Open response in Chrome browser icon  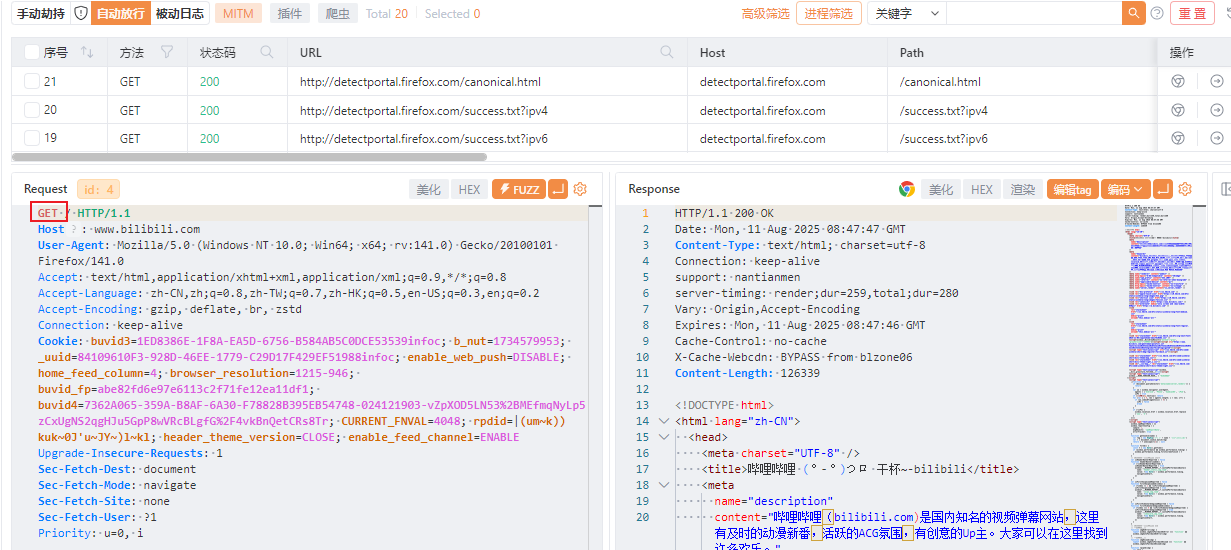click(x=907, y=189)
